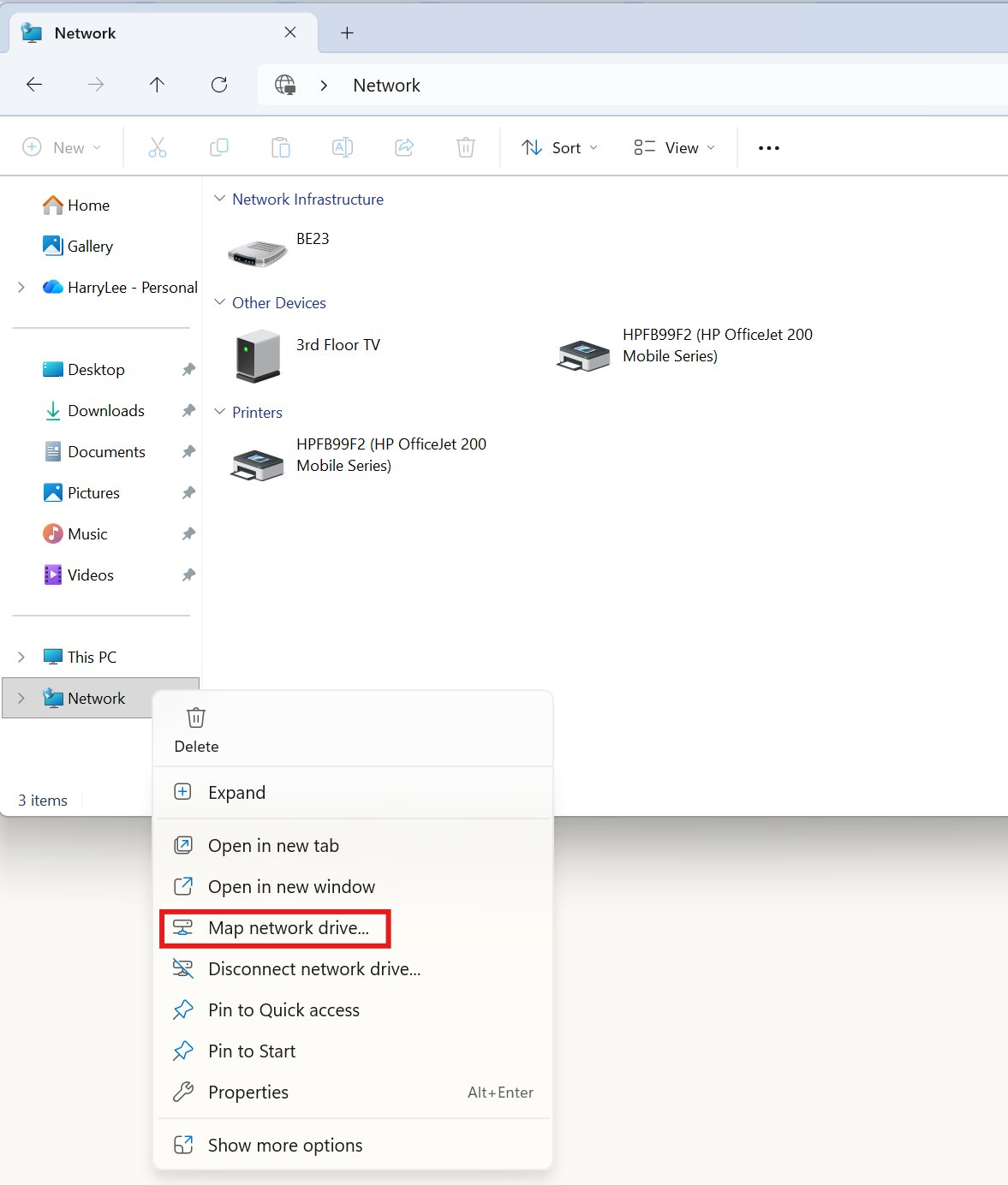1008x1185 pixels.
Task: Switch to the Network tab
Action: [163, 33]
